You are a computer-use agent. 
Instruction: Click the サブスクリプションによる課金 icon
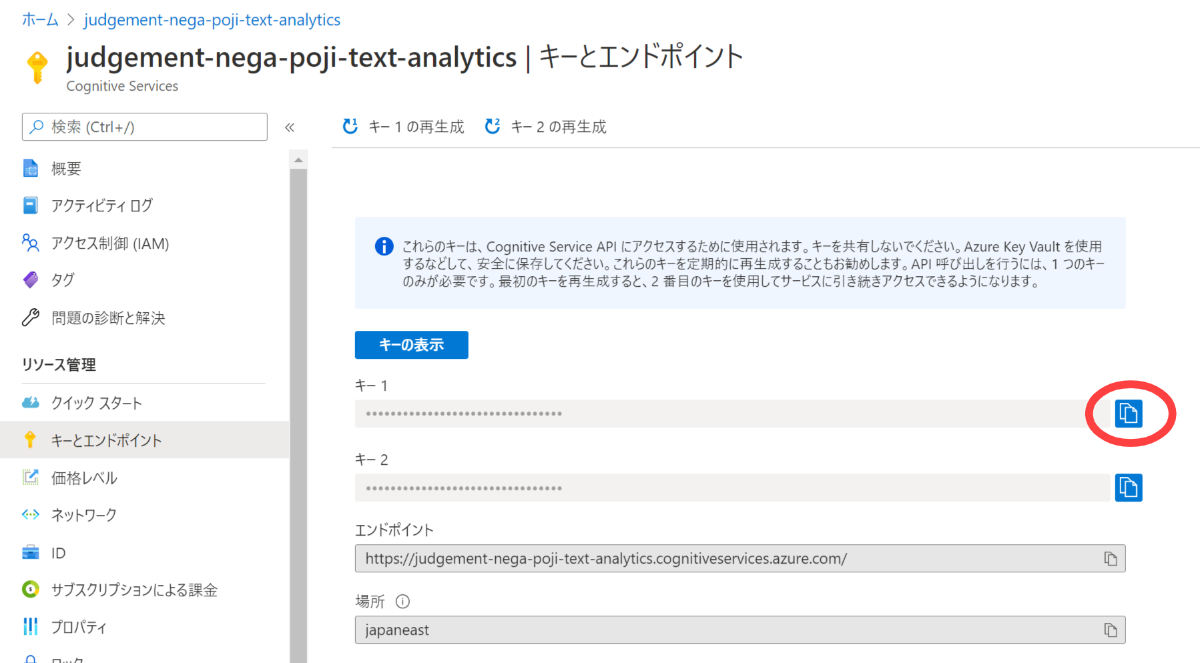pyautogui.click(x=31, y=590)
